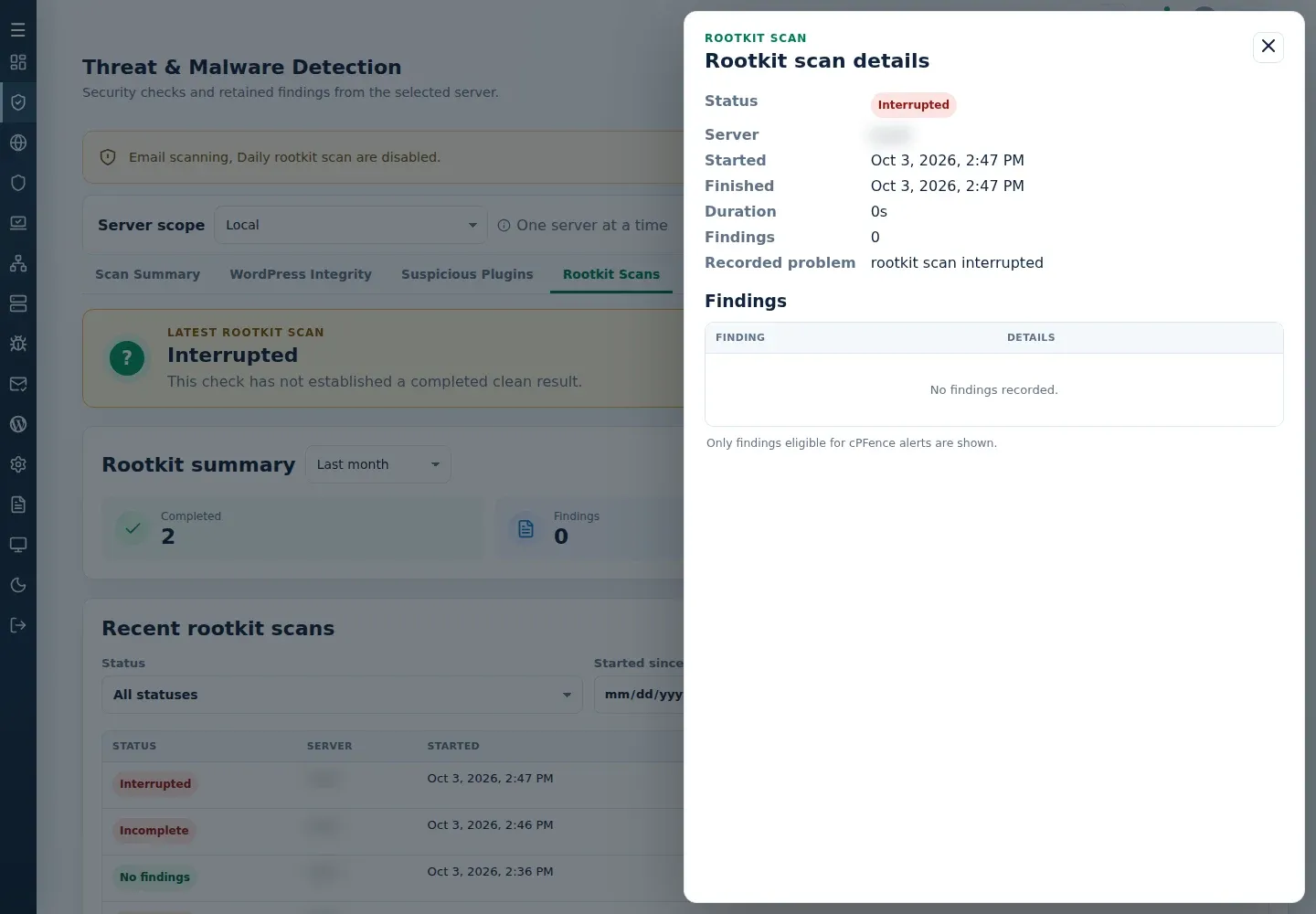Click the Duration value 0s
The width and height of the screenshot is (1316, 914).
(x=879, y=211)
